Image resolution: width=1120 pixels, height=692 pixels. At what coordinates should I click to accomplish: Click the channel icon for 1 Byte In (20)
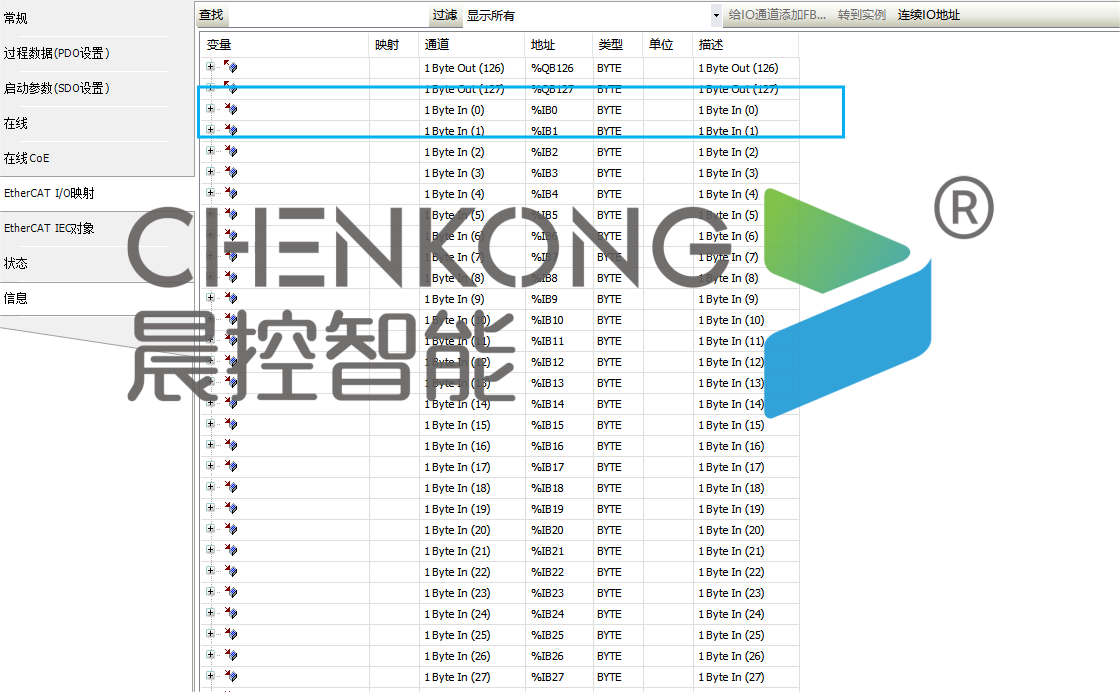click(231, 529)
